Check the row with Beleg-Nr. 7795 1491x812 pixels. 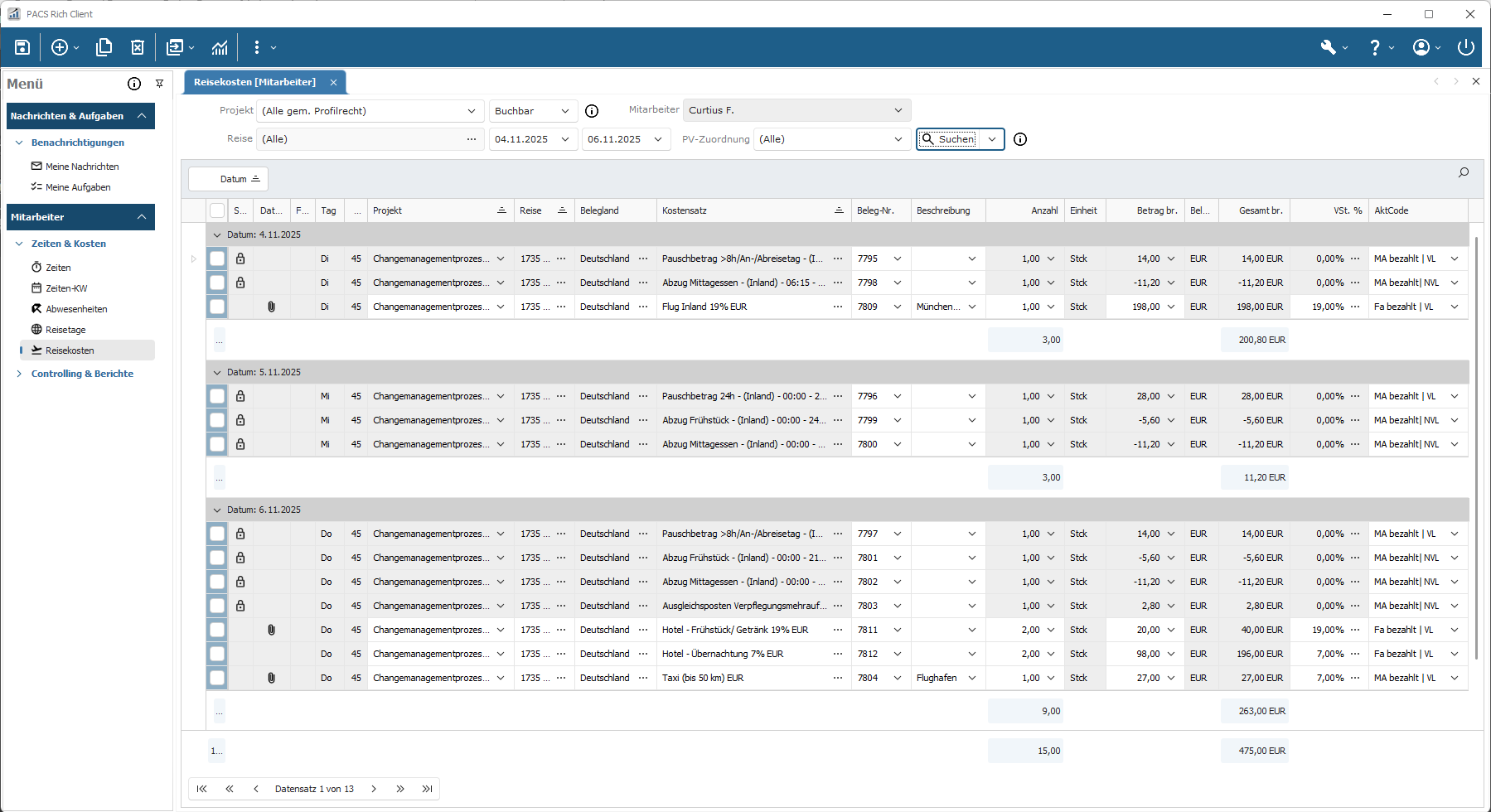(217, 259)
